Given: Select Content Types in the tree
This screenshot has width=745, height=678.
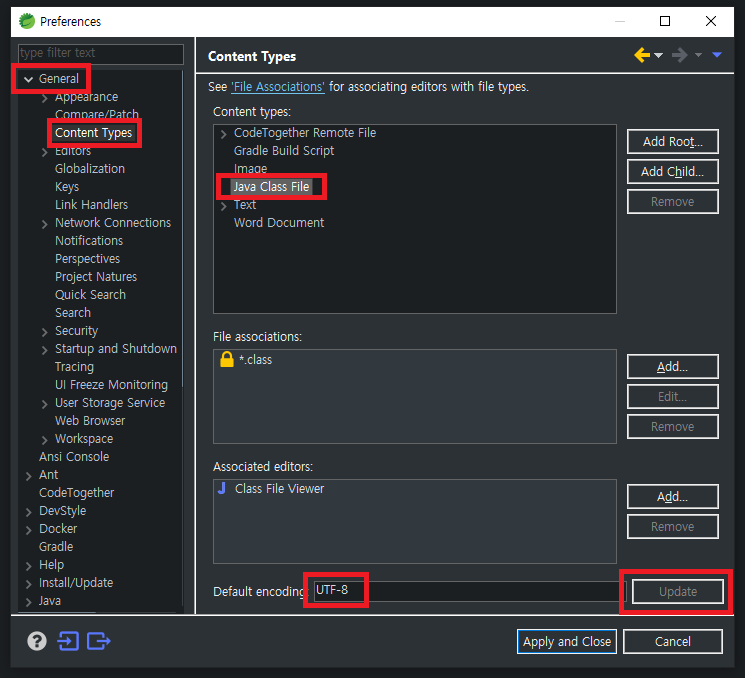Looking at the screenshot, I should coord(94,133).
